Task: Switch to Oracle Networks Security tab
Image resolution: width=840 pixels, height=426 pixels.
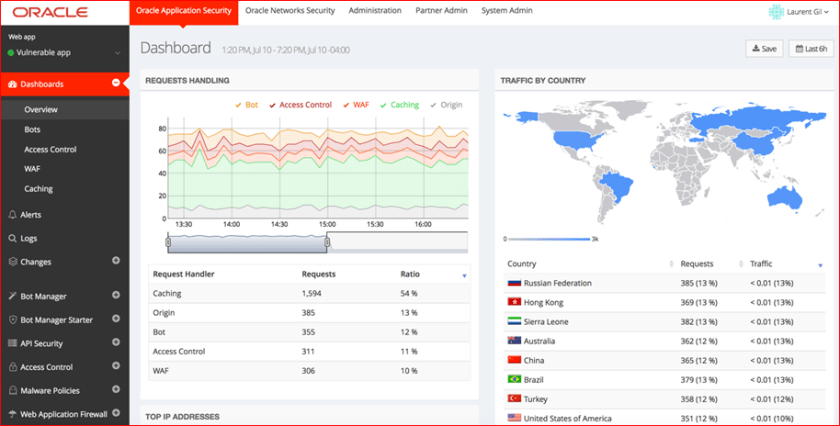Action: 290,11
